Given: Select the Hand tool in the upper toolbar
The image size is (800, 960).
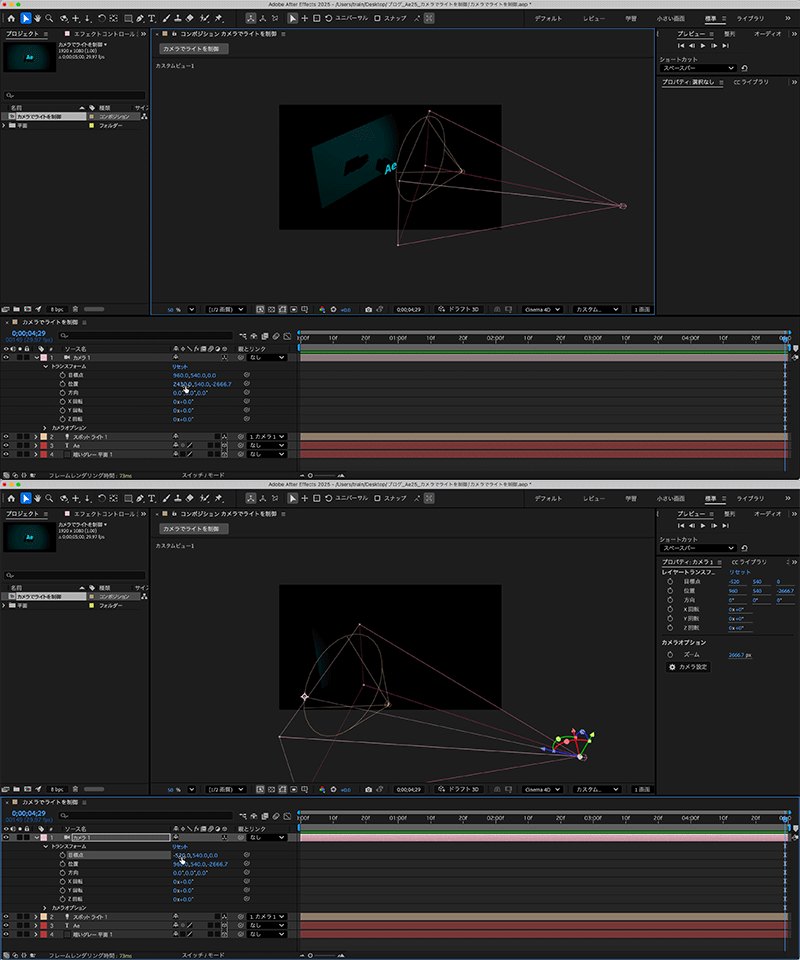Looking at the screenshot, I should click(x=38, y=18).
